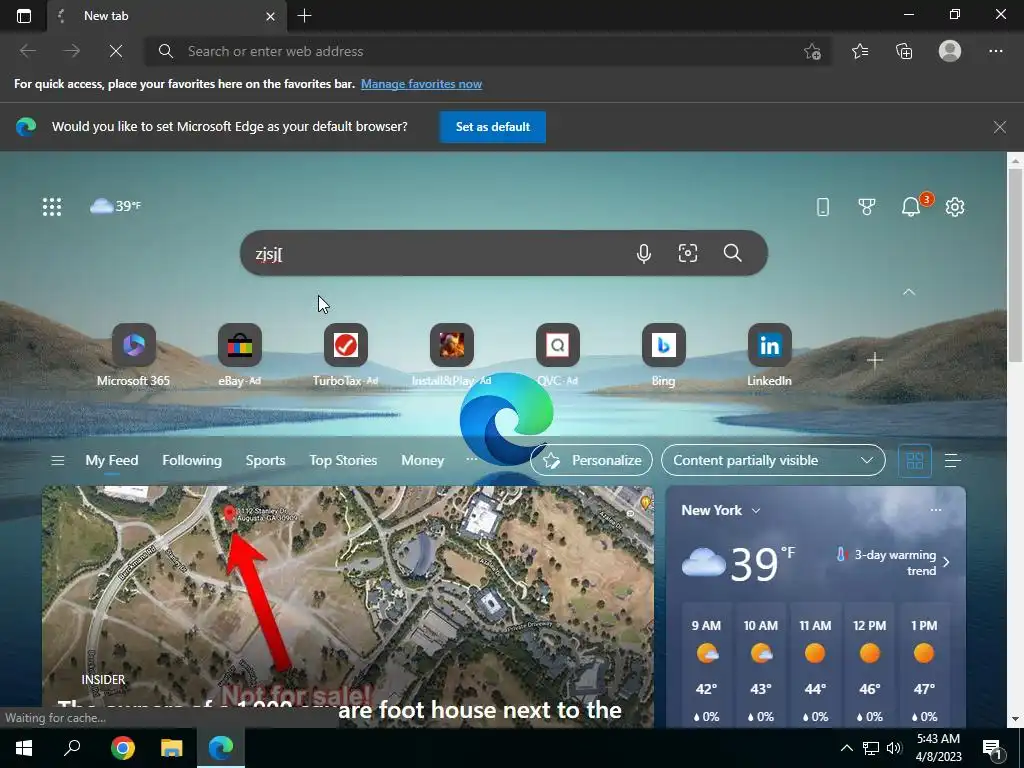Open the Rewards trophy icon
This screenshot has width=1024, height=768.
(x=867, y=207)
